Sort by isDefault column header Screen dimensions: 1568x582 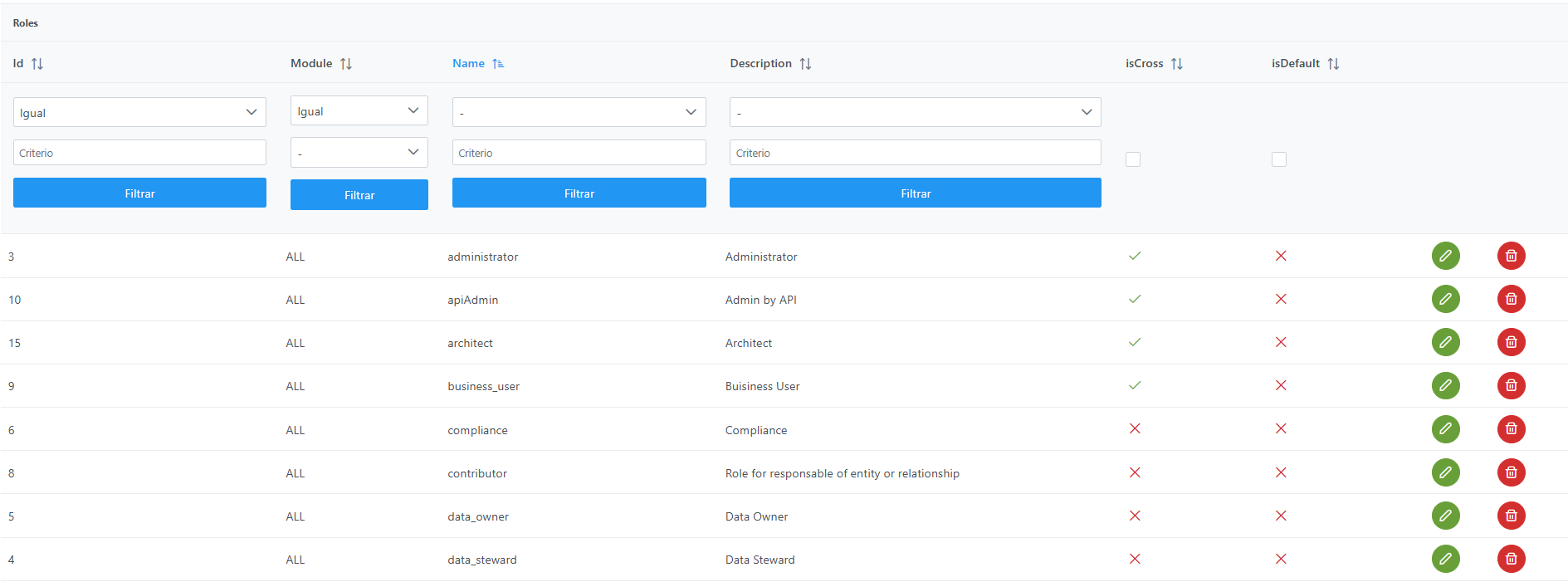(x=1296, y=64)
